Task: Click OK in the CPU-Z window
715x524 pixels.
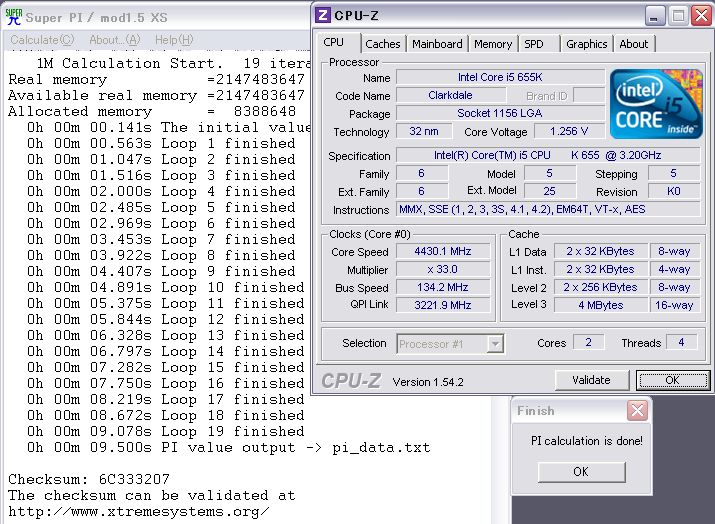Action: click(673, 380)
